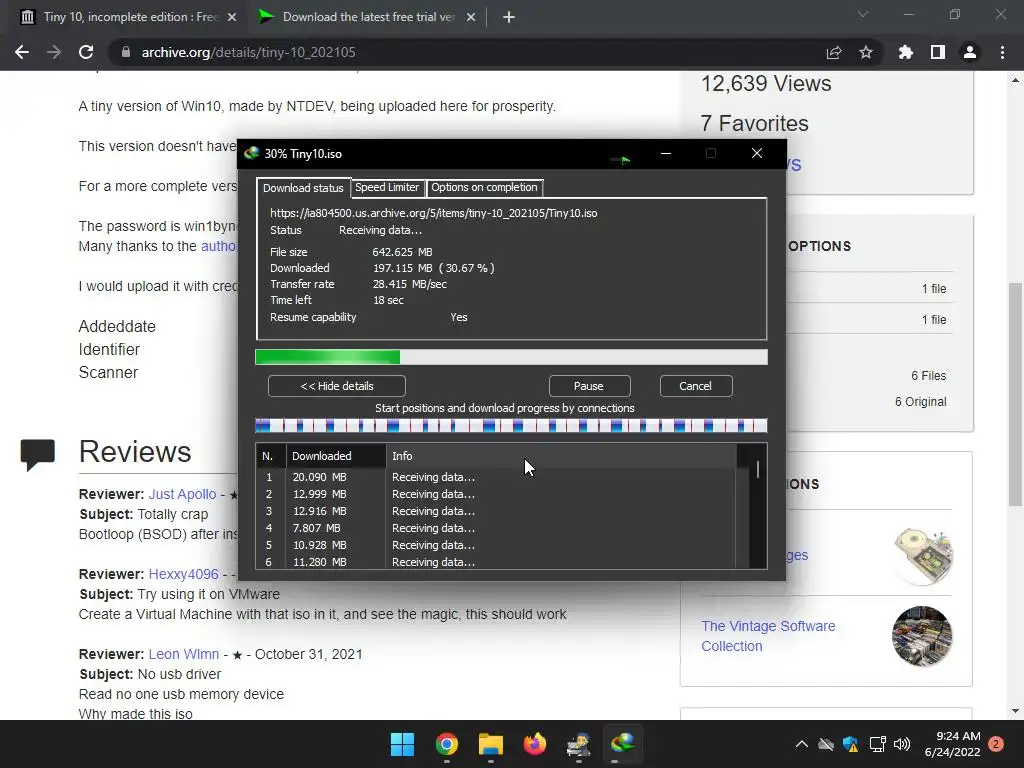This screenshot has height=768, width=1024.
Task: Go back using the browser back arrow
Action: click(x=22, y=52)
